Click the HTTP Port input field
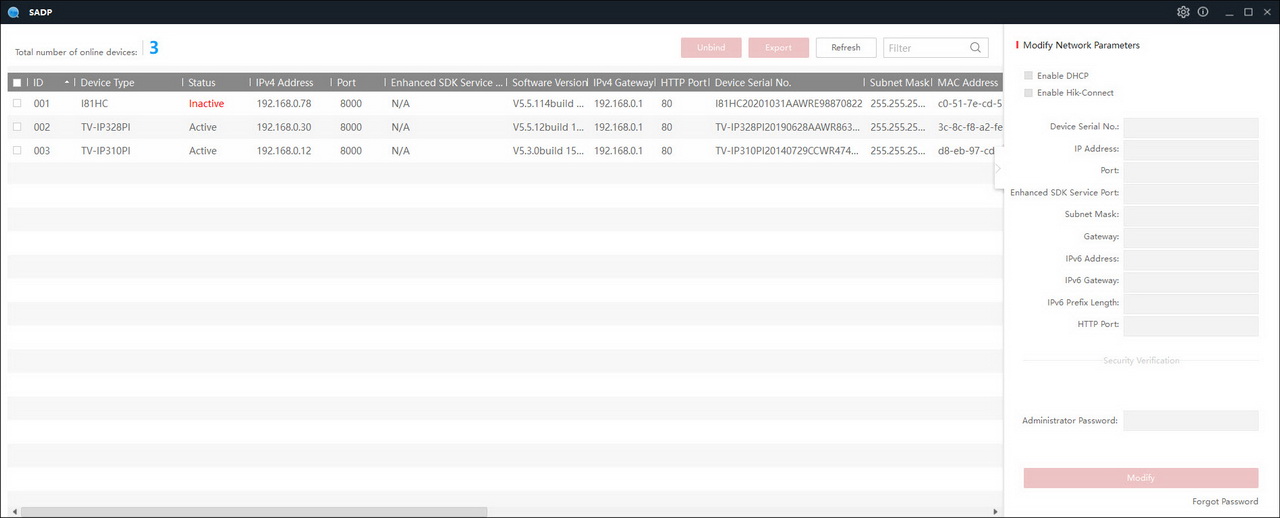Screen dimensions: 1280x518 [1191, 325]
